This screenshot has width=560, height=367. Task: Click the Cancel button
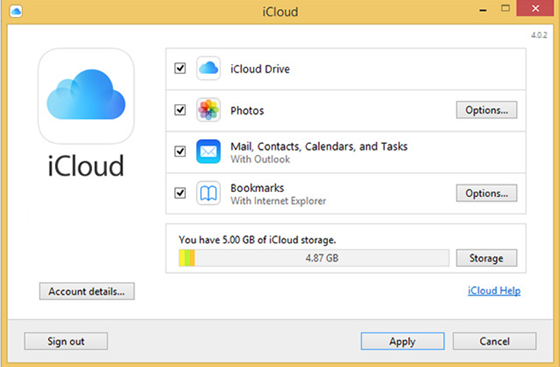[x=495, y=341]
